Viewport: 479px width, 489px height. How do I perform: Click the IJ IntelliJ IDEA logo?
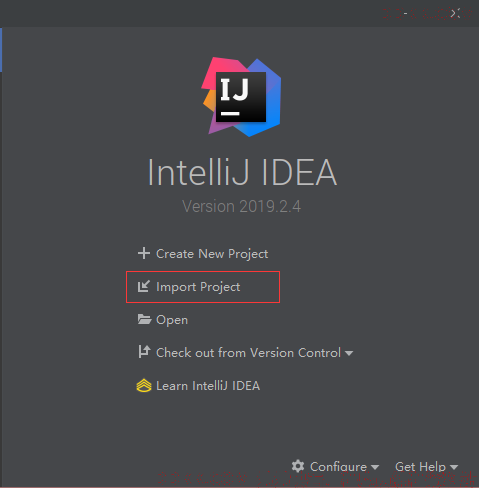[241, 97]
